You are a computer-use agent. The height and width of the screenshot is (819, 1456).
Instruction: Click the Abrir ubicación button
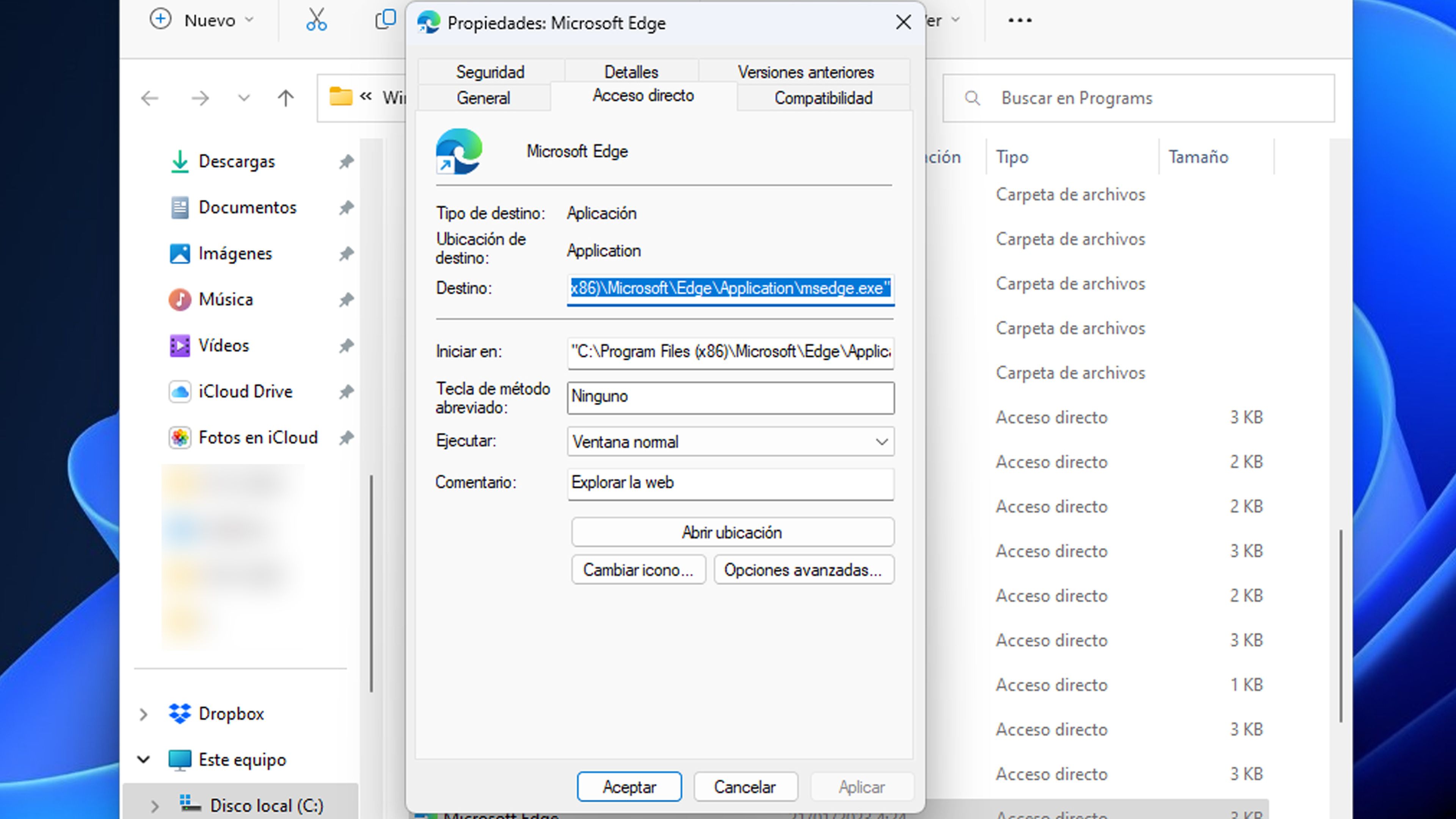pos(732,532)
